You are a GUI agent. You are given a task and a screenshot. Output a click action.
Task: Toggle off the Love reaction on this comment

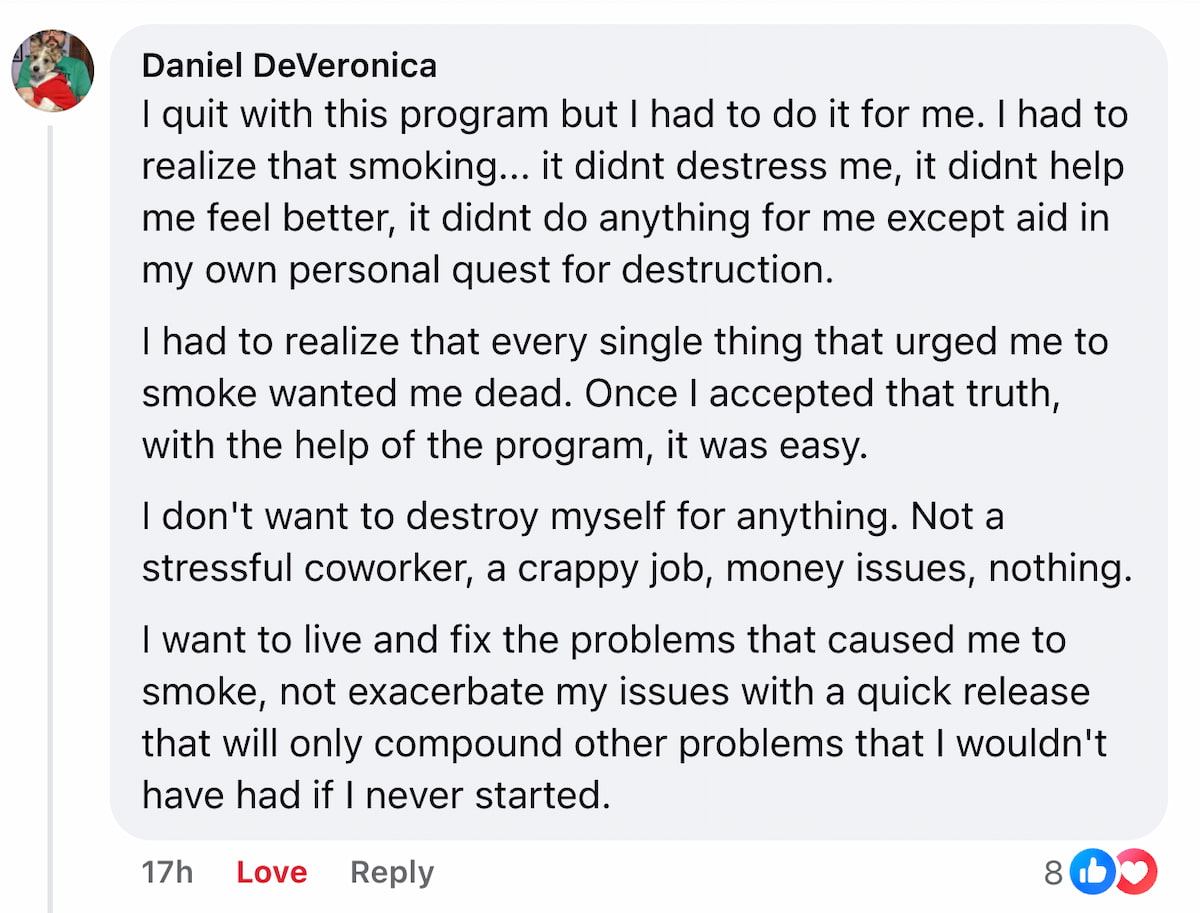coord(270,871)
